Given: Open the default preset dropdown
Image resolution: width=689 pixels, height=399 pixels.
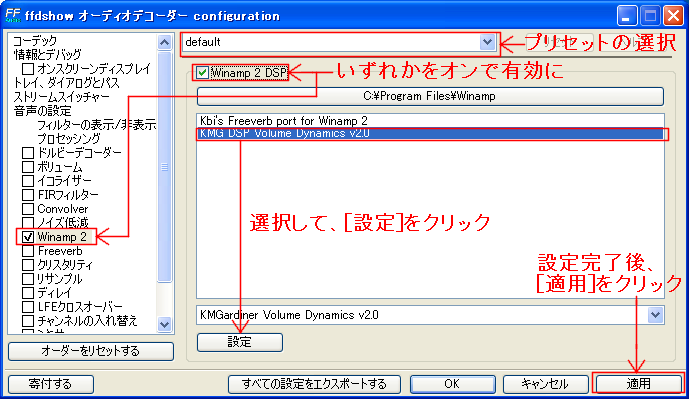Looking at the screenshot, I should point(487,42).
